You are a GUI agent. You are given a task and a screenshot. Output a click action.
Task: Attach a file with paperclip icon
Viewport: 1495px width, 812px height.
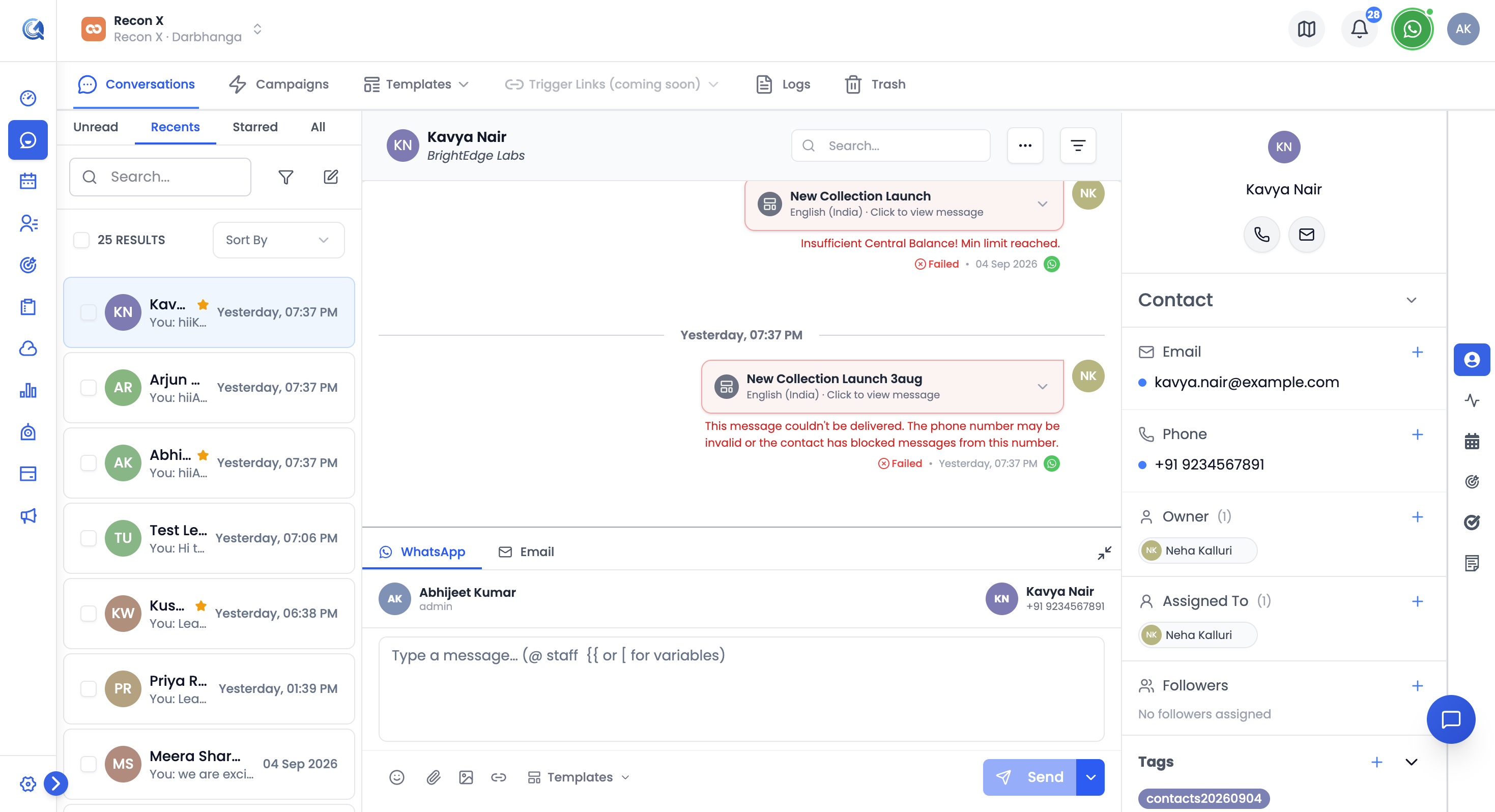pos(434,777)
